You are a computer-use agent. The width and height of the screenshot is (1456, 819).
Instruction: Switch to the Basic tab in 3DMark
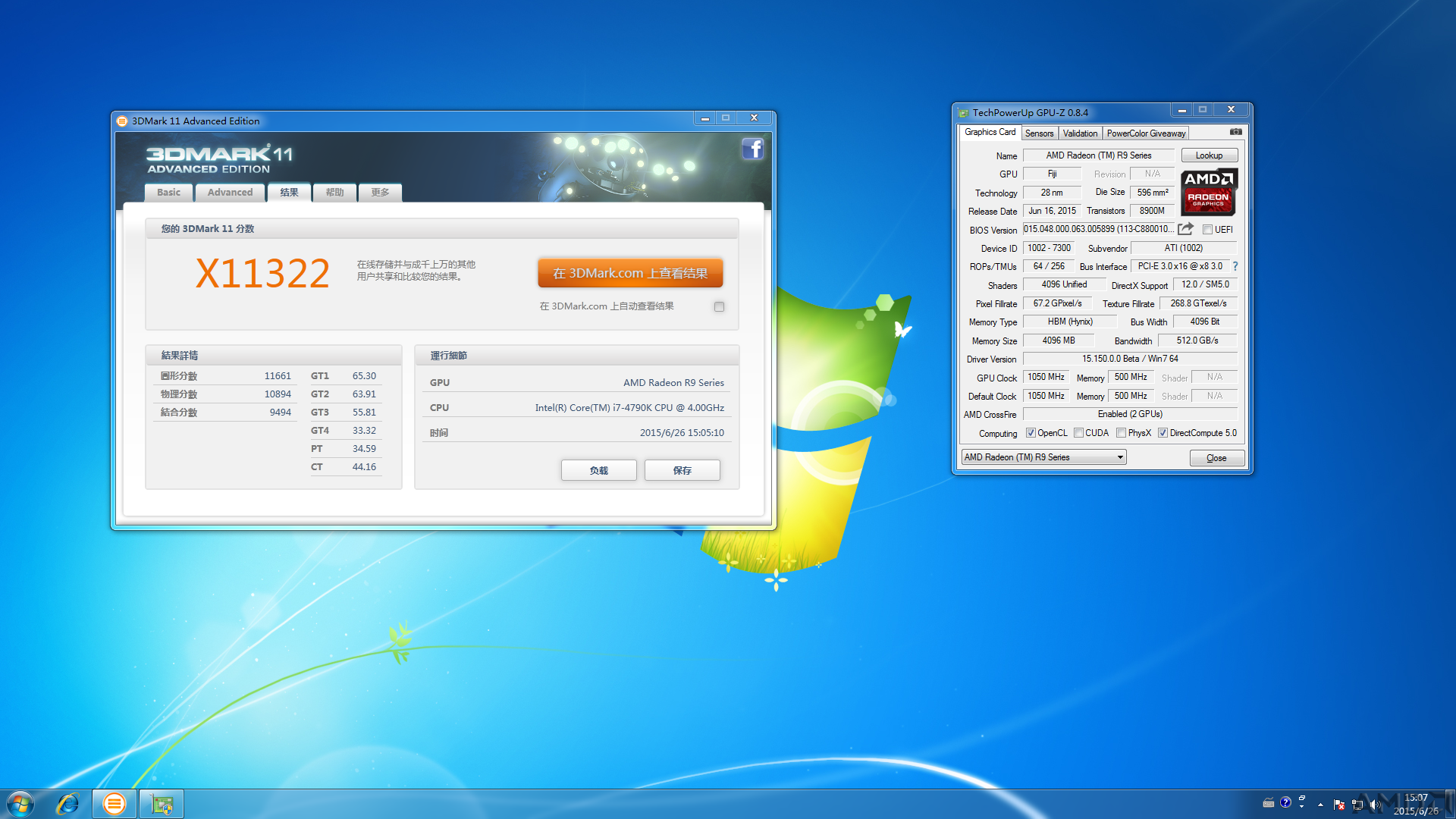[x=168, y=193]
